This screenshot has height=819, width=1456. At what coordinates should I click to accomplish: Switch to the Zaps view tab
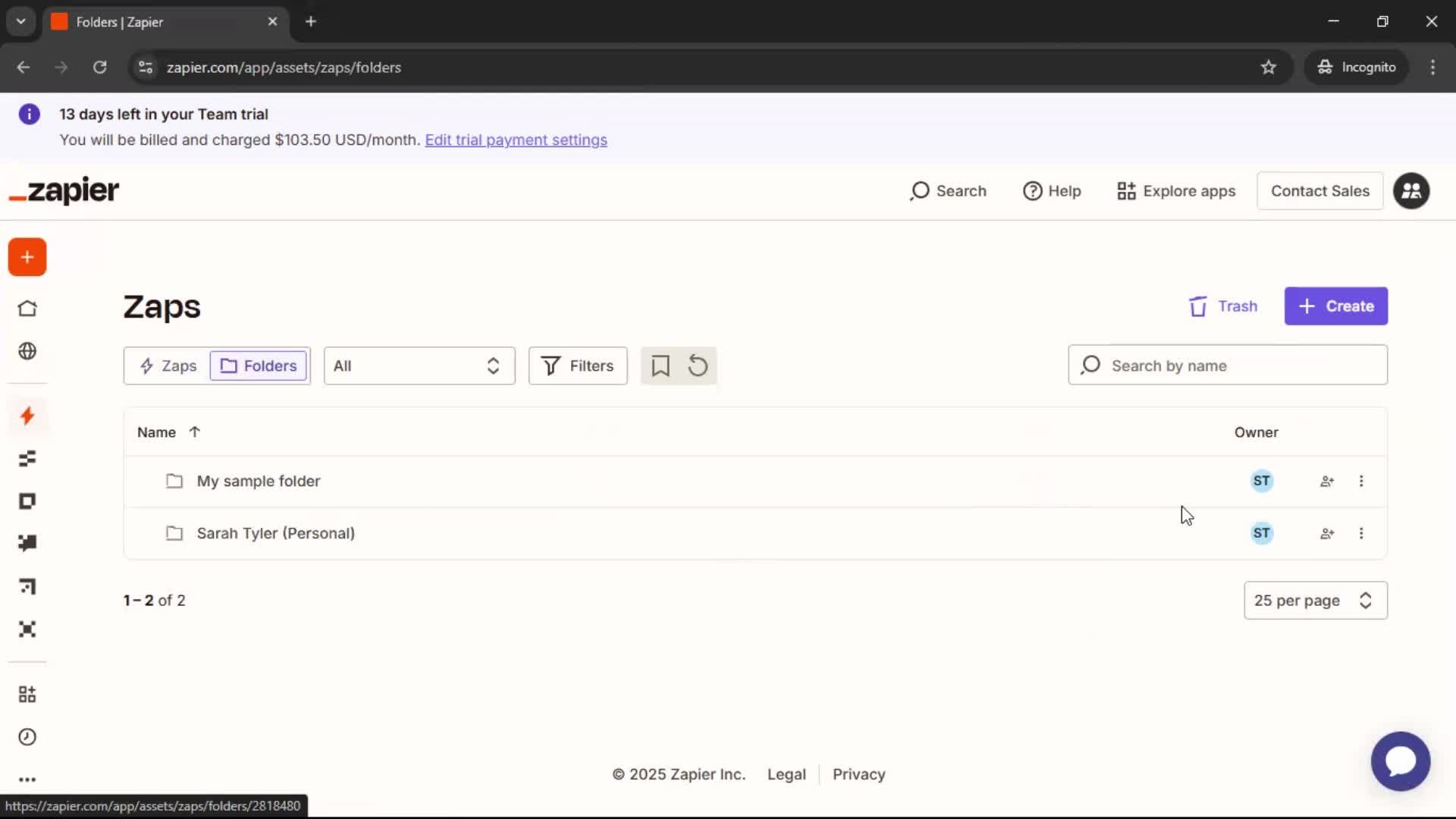pyautogui.click(x=168, y=366)
